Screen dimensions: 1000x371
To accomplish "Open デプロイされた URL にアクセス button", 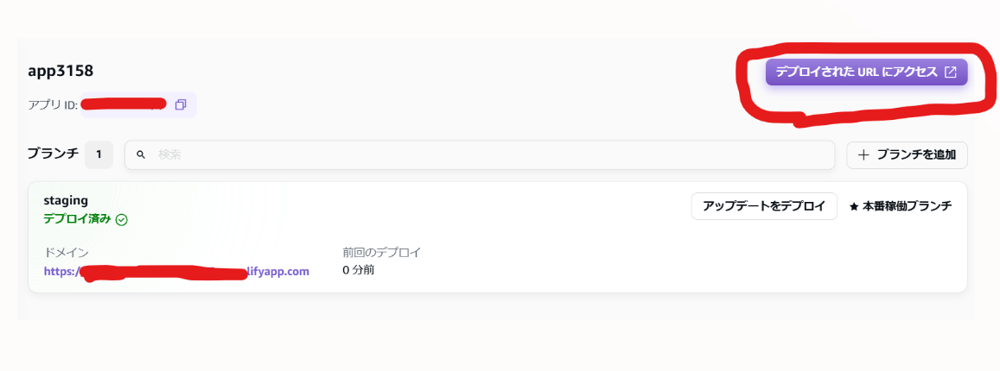I will click(x=867, y=72).
